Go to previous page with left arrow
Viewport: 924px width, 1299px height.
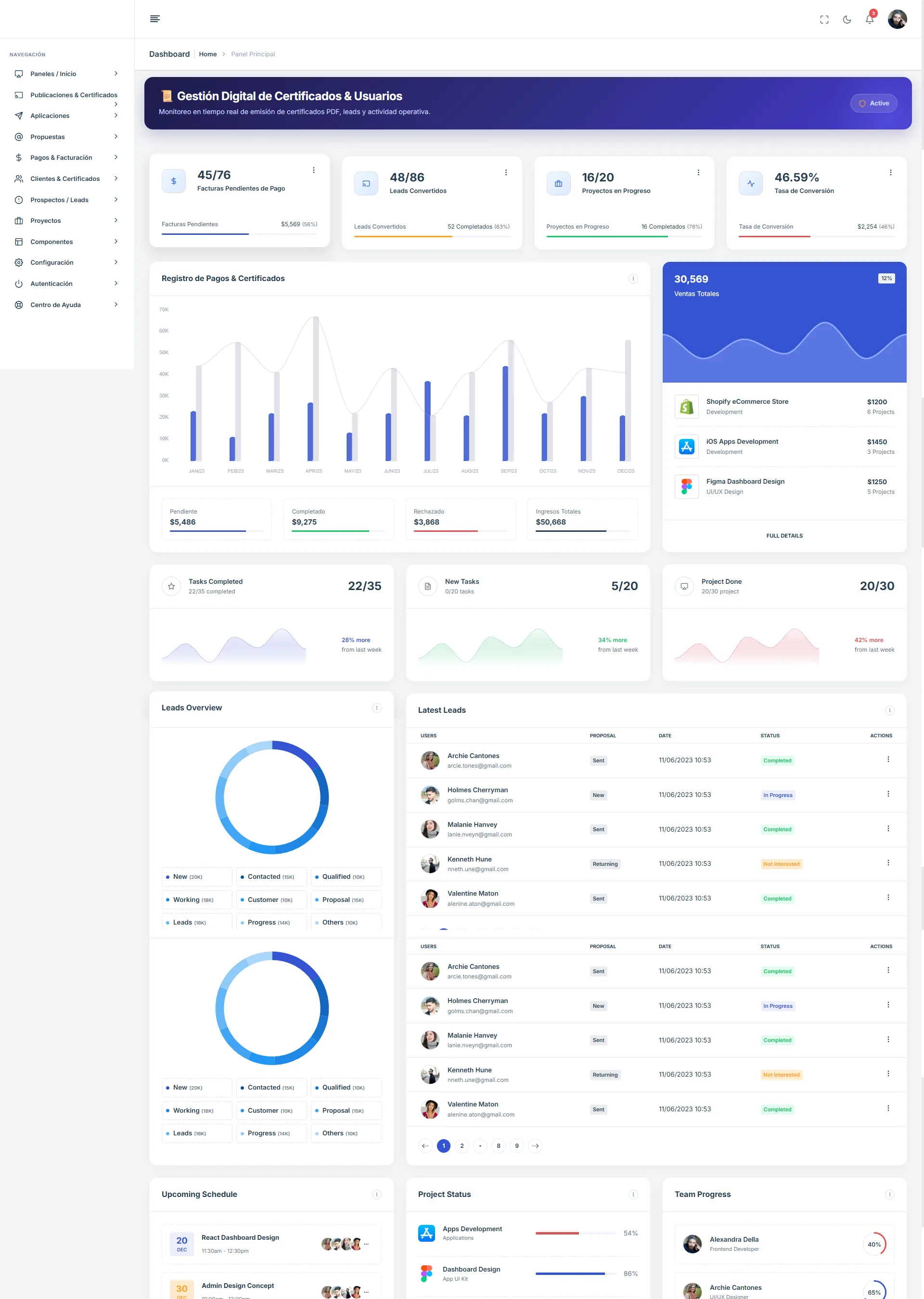(425, 1146)
